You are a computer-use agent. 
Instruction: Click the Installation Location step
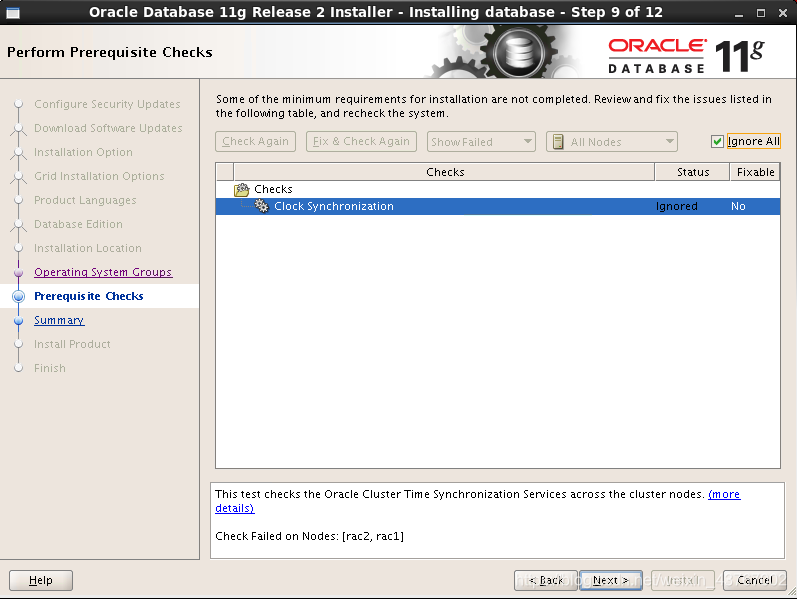[87, 248]
